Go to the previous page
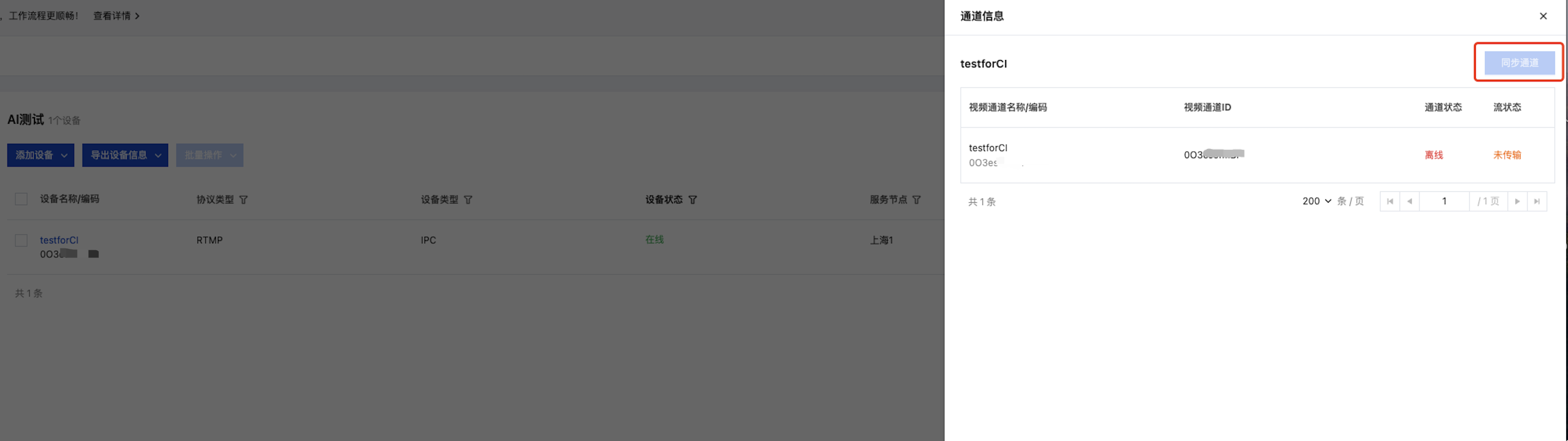The width and height of the screenshot is (1568, 441). coord(1410,201)
